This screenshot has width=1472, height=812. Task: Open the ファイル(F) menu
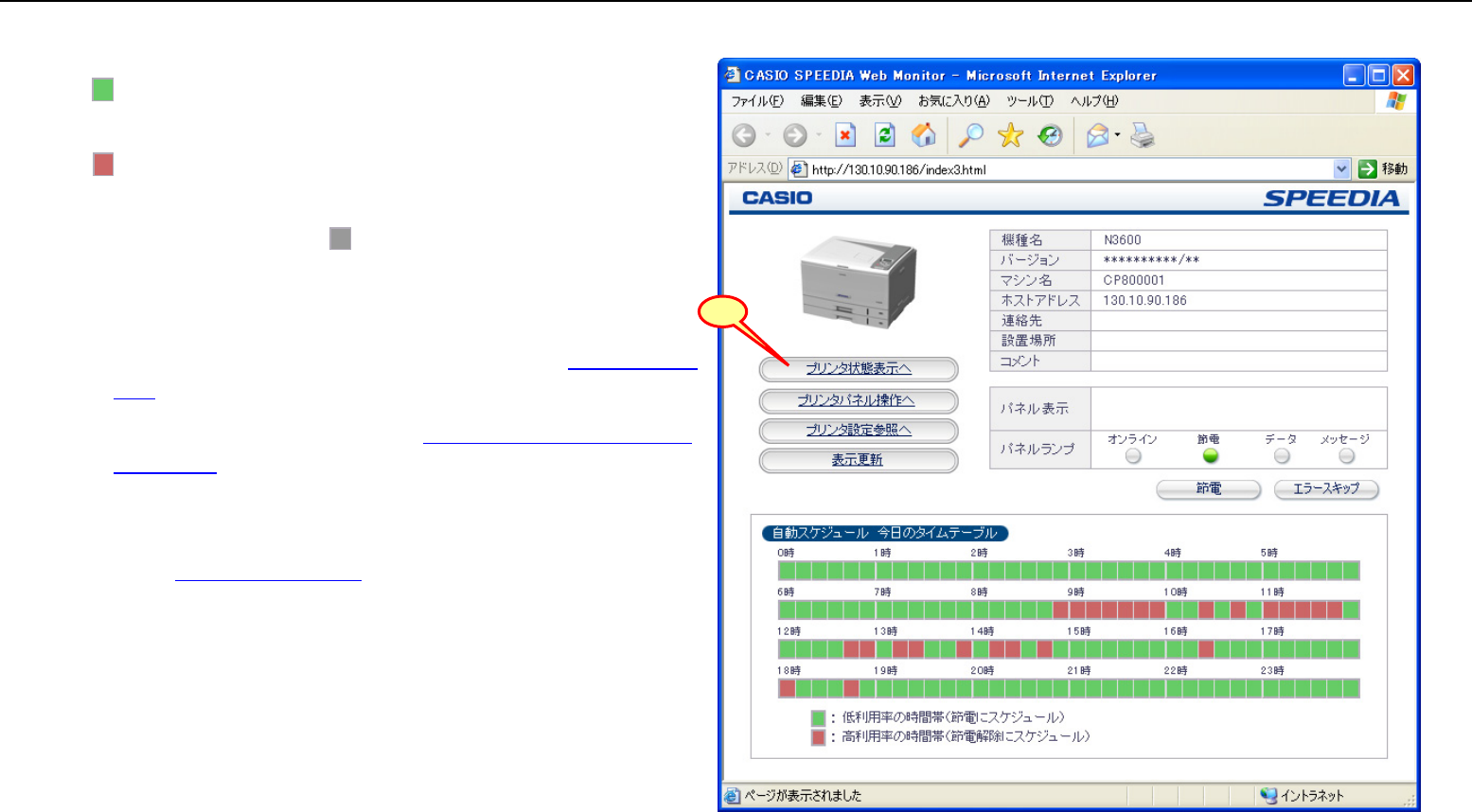(x=757, y=101)
